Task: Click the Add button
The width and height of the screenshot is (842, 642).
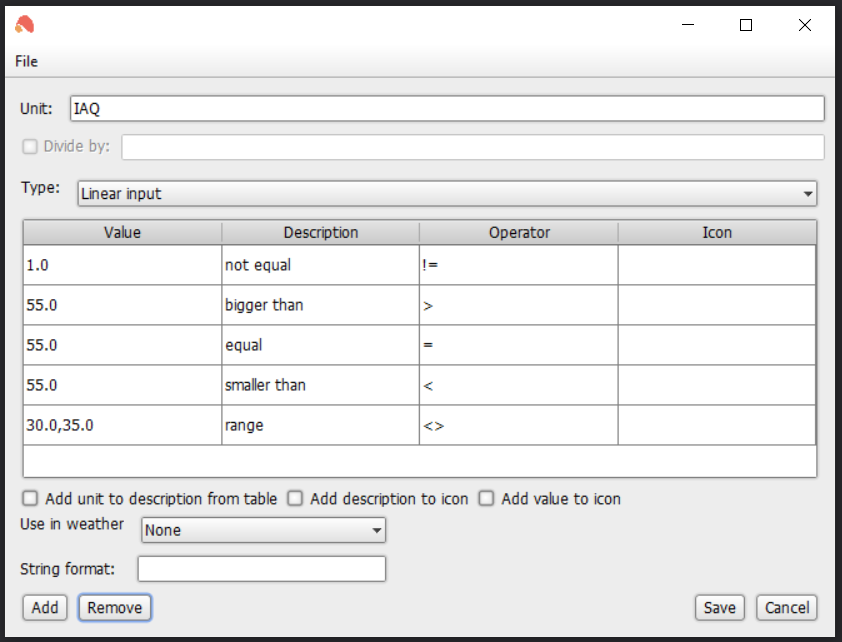Action: pyautogui.click(x=45, y=608)
